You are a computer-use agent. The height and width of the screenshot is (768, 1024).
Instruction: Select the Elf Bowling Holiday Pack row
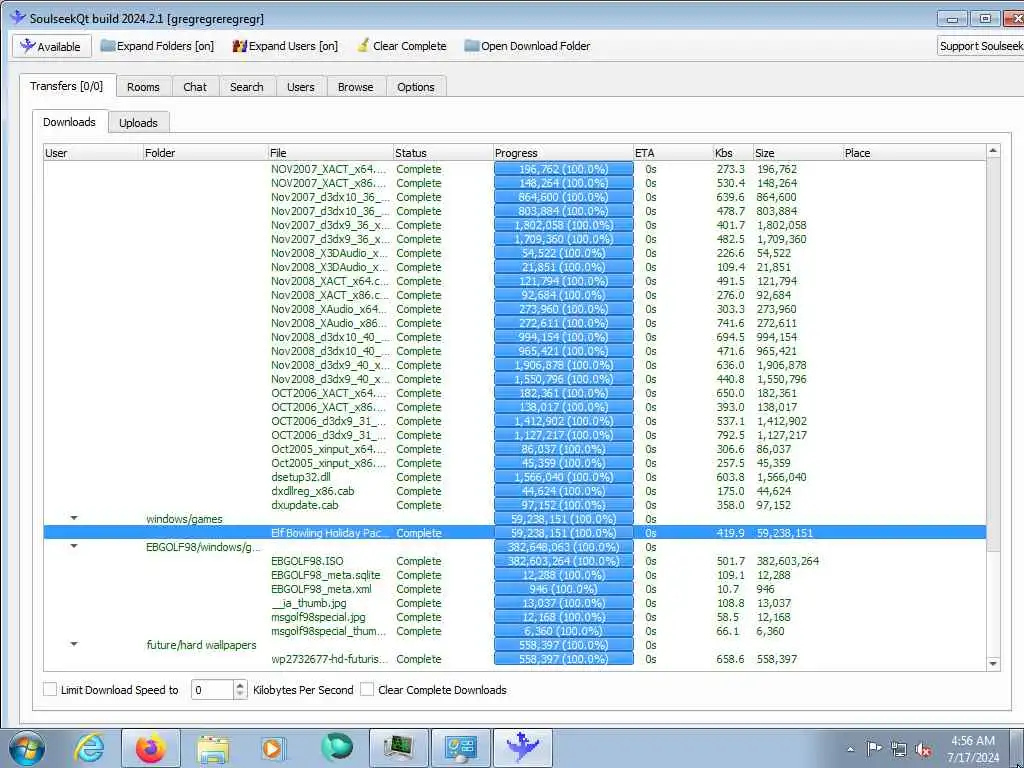click(515, 533)
